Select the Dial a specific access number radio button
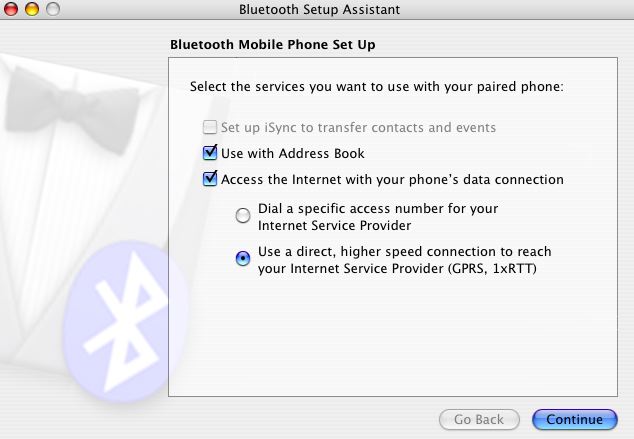The height and width of the screenshot is (439, 634). tap(242, 215)
